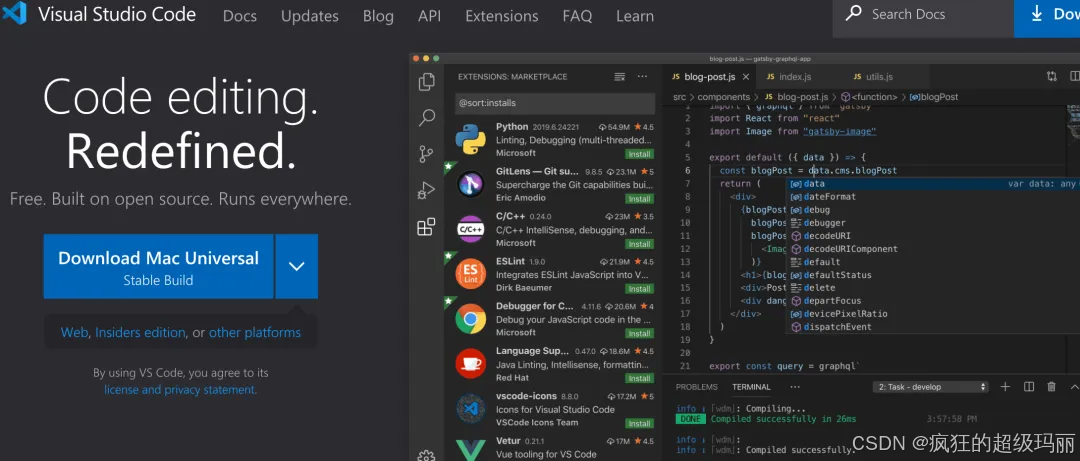Close the blog-post.js tab
1080x461 pixels.
745,77
